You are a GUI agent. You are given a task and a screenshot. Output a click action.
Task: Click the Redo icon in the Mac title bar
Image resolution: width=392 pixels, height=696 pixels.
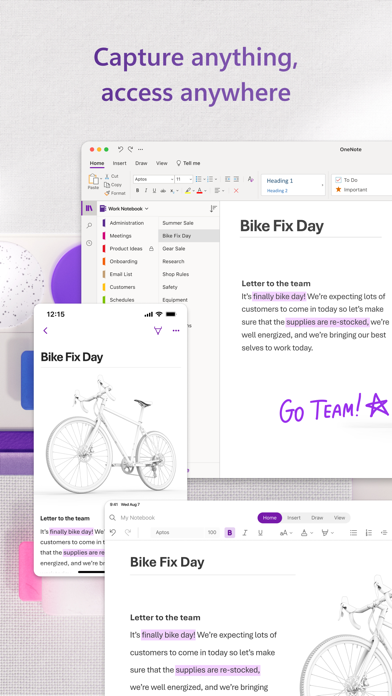(x=131, y=149)
